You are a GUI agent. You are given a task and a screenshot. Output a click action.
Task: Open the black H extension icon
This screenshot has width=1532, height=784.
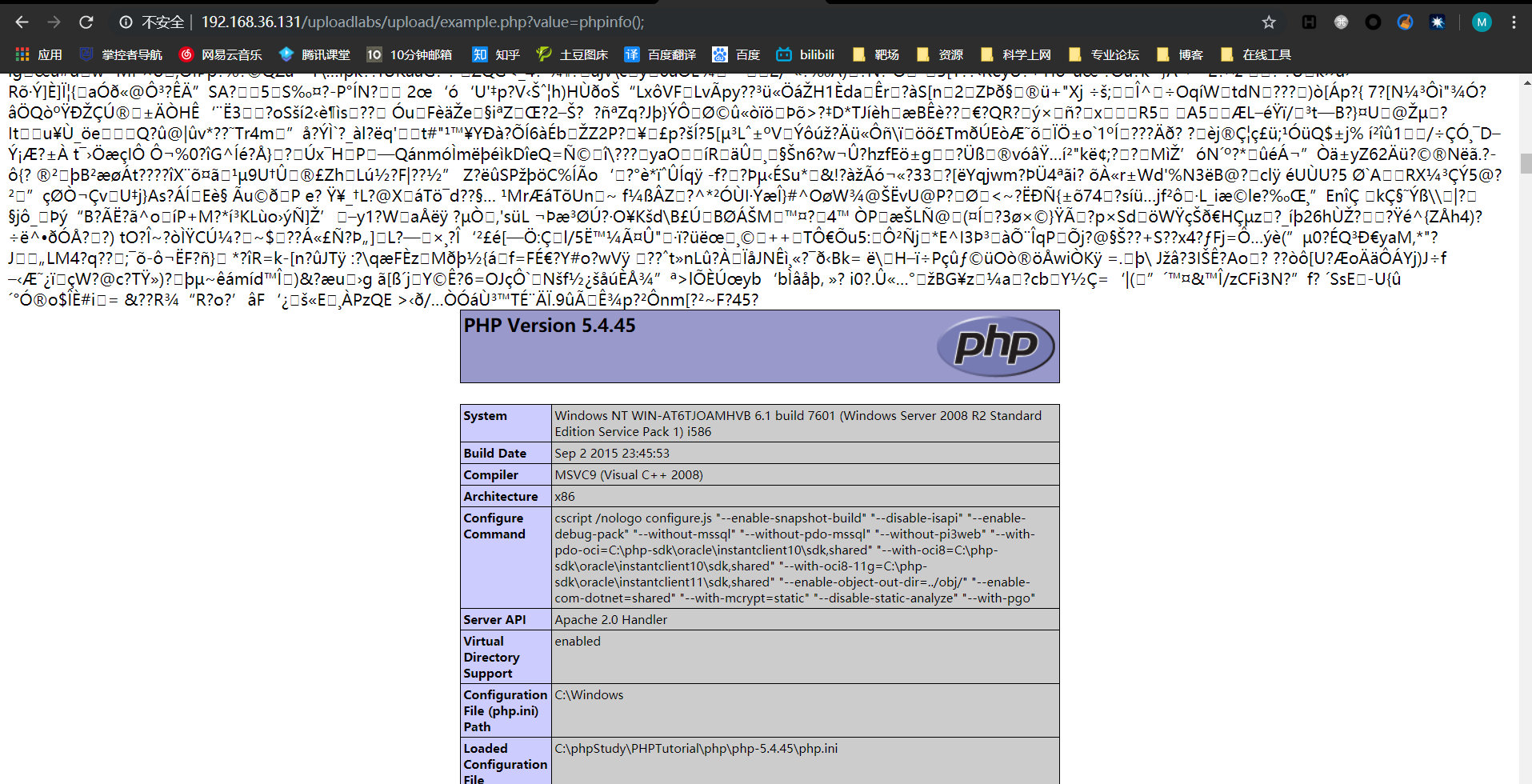(1309, 22)
